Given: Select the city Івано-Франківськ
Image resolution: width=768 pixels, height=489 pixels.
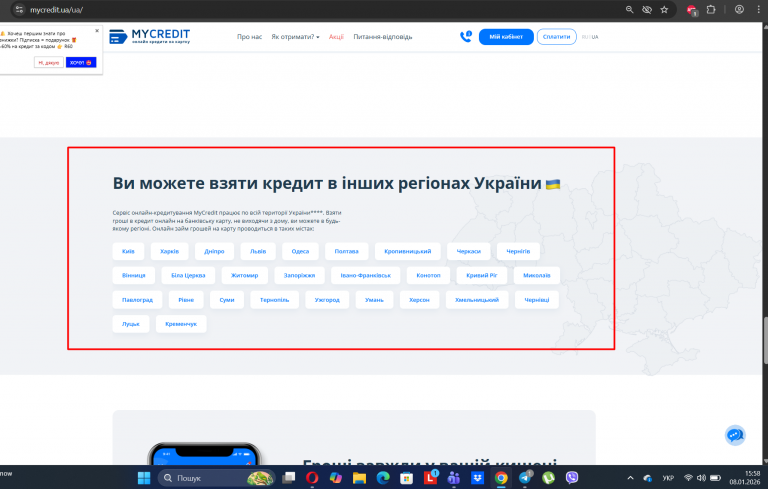Looking at the screenshot, I should [x=365, y=275].
